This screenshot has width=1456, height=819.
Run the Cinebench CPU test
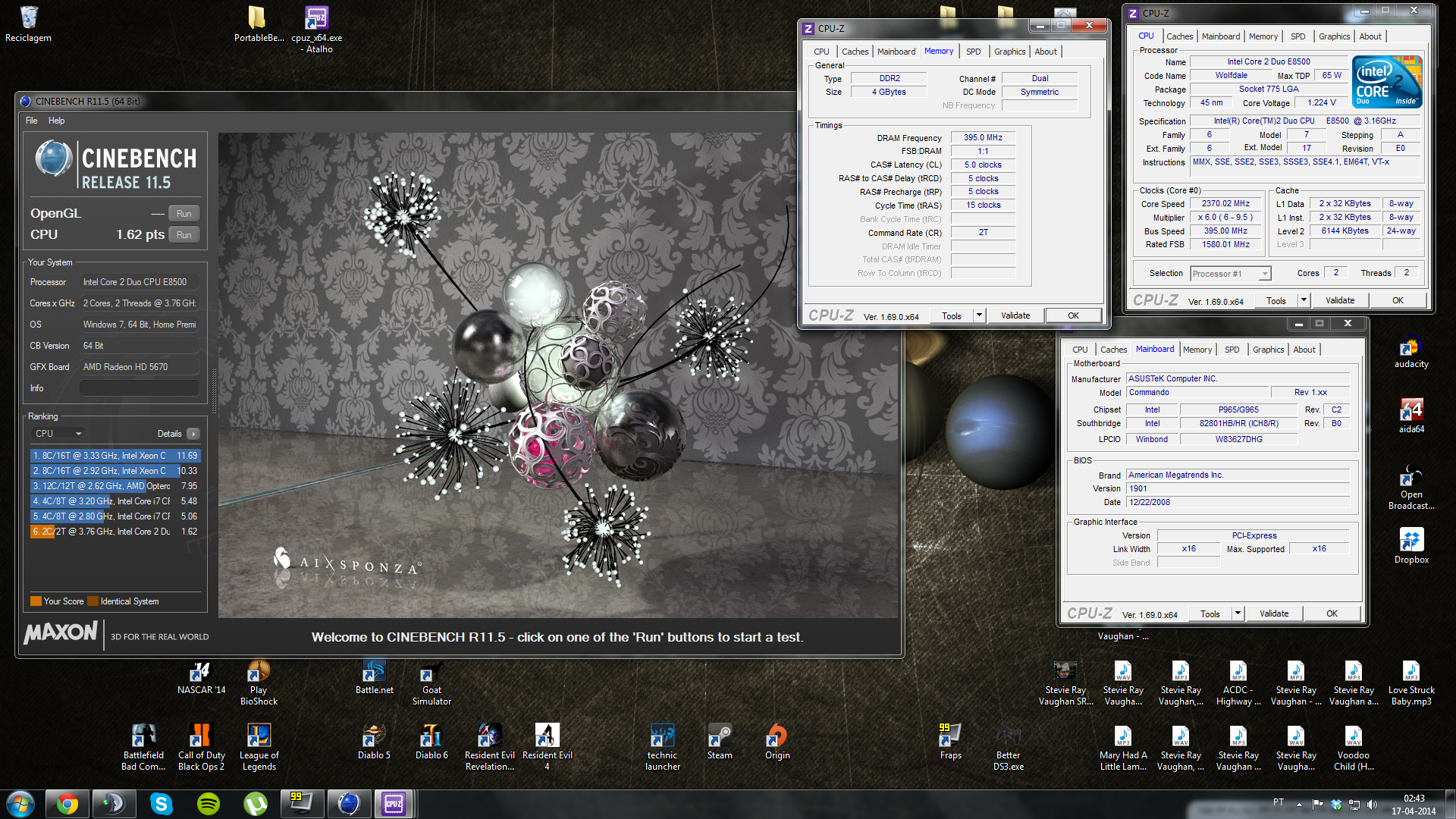tap(184, 235)
